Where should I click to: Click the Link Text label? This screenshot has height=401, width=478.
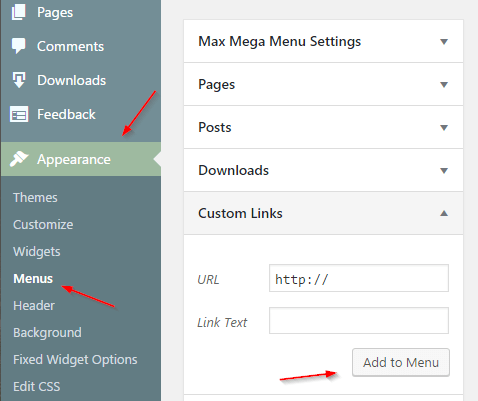222,322
